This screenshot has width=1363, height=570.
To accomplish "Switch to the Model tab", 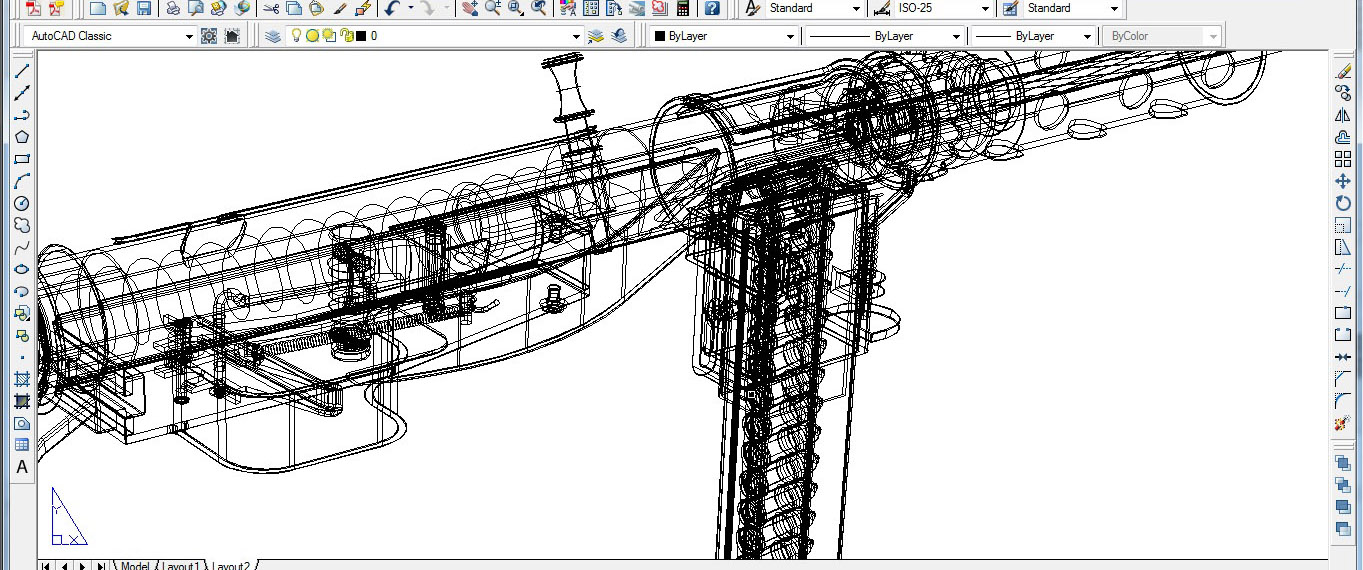I will point(134,565).
